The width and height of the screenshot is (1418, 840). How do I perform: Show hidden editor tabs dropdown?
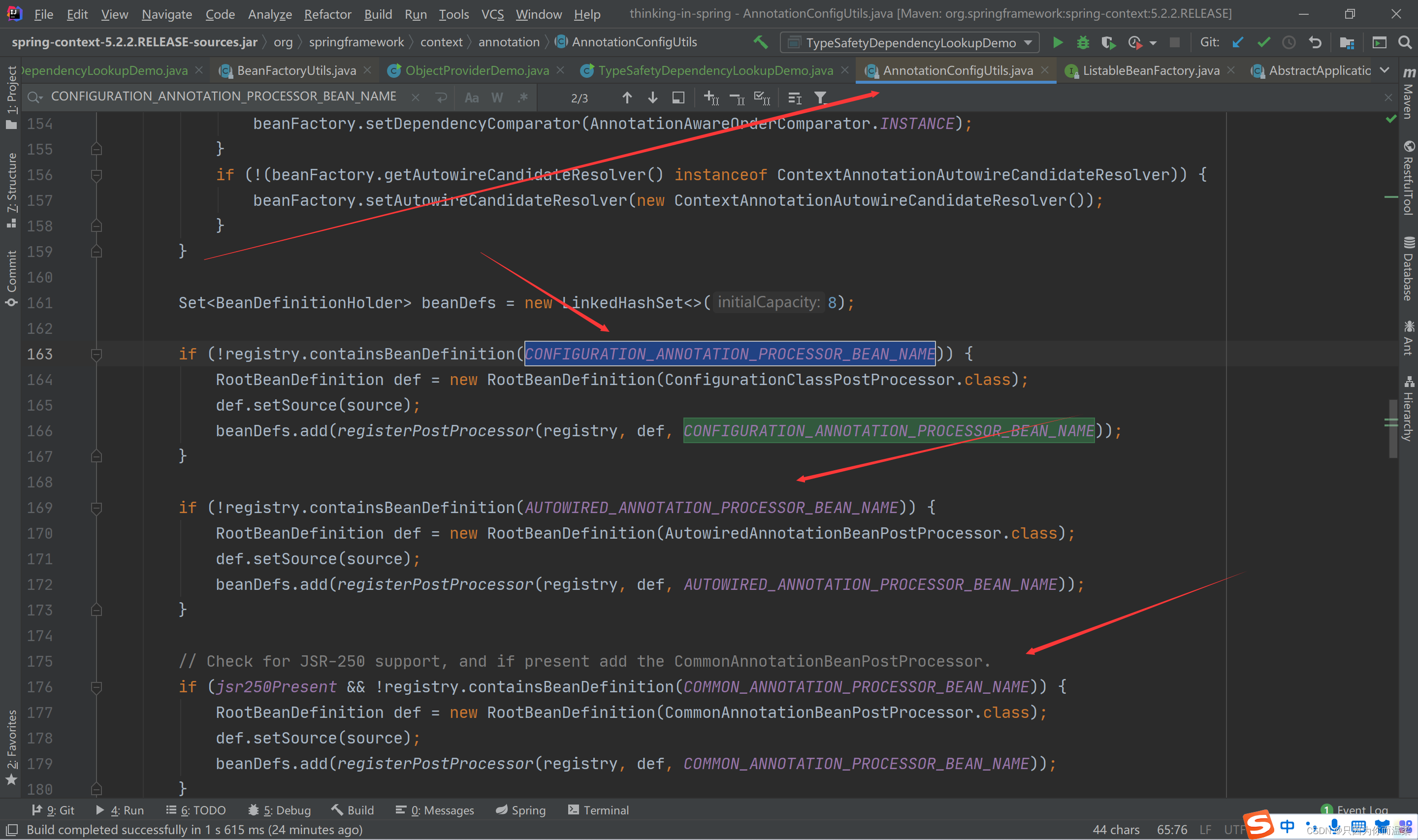coord(1385,70)
